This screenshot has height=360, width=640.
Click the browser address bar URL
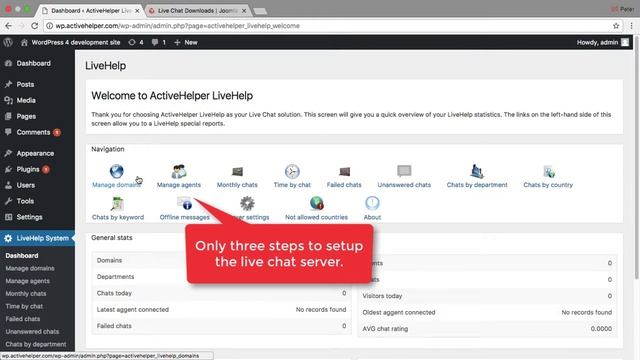(178, 26)
